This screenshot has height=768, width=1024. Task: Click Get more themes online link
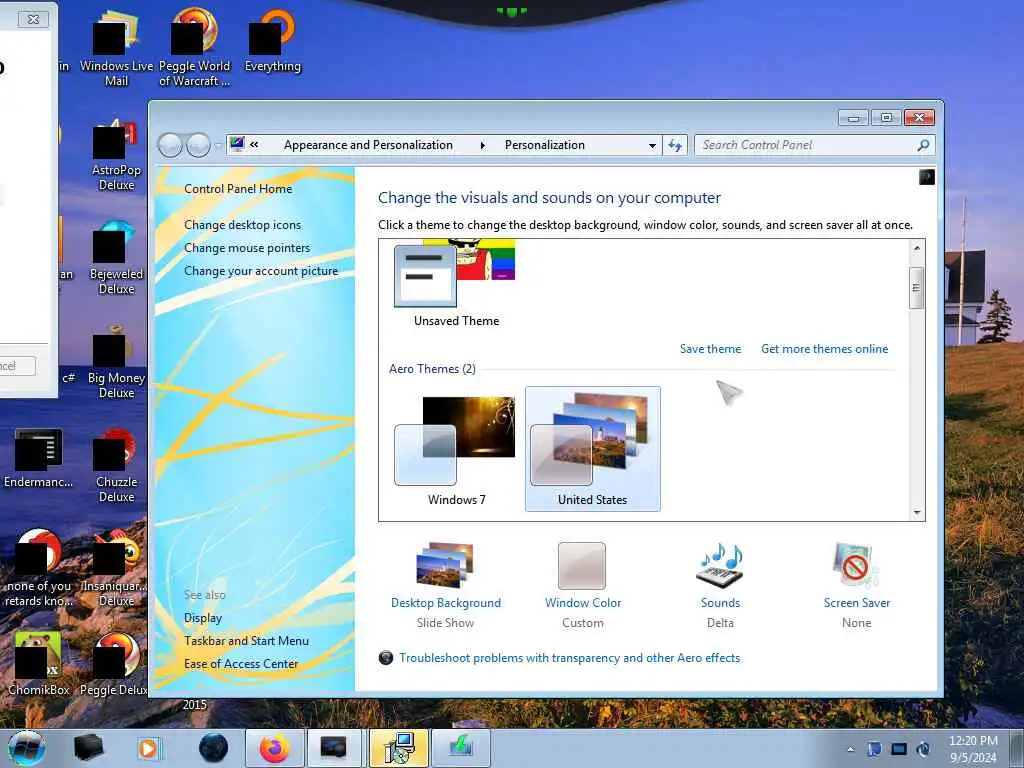(824, 349)
